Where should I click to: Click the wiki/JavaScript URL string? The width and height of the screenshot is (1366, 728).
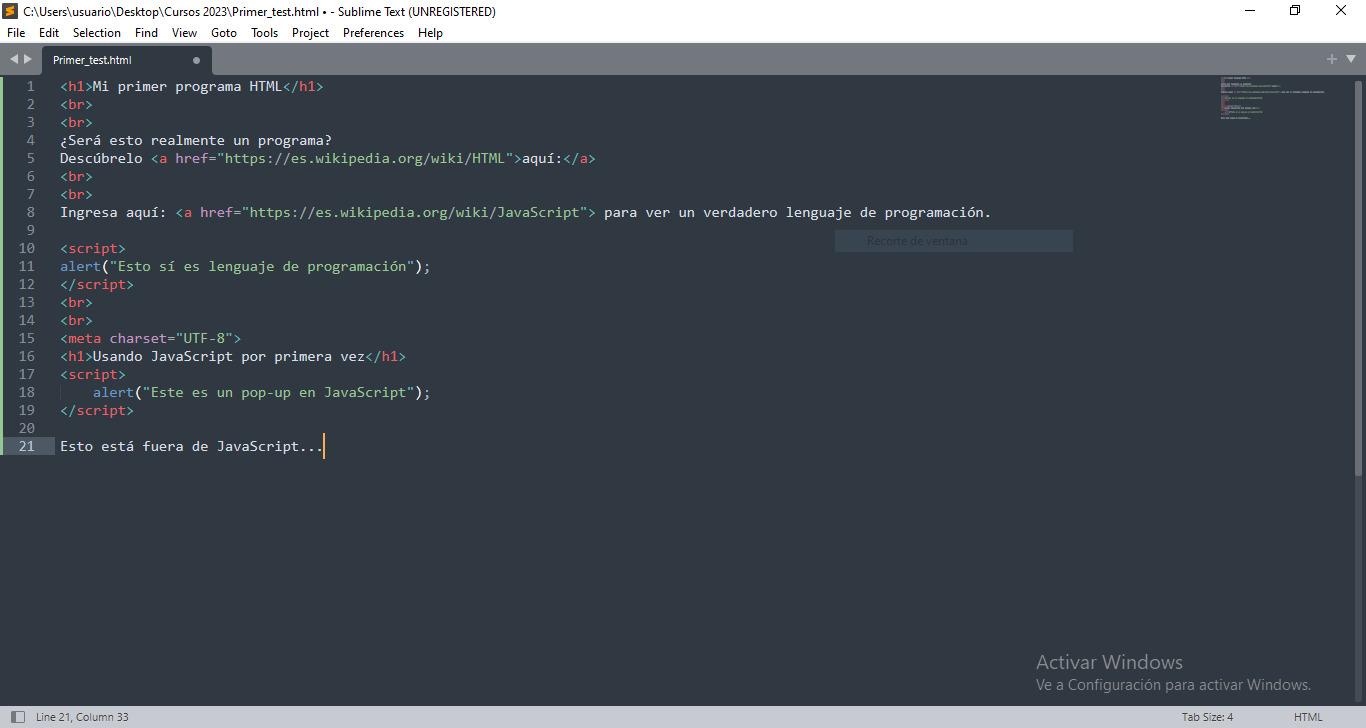pos(414,212)
